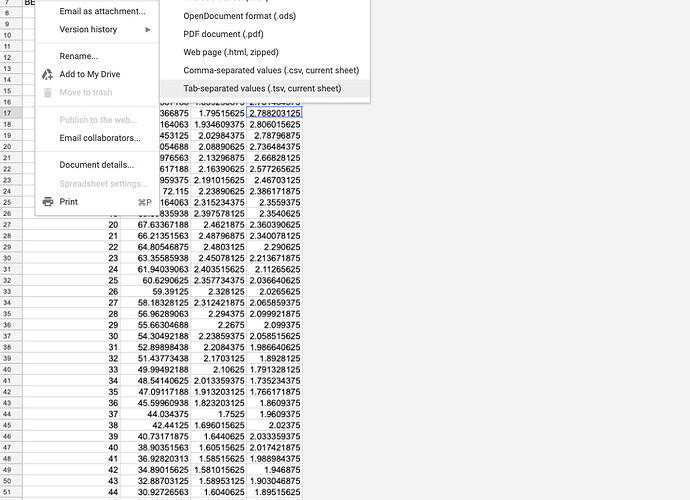
Task: Click the Publish to the web item
Action: pos(98,120)
